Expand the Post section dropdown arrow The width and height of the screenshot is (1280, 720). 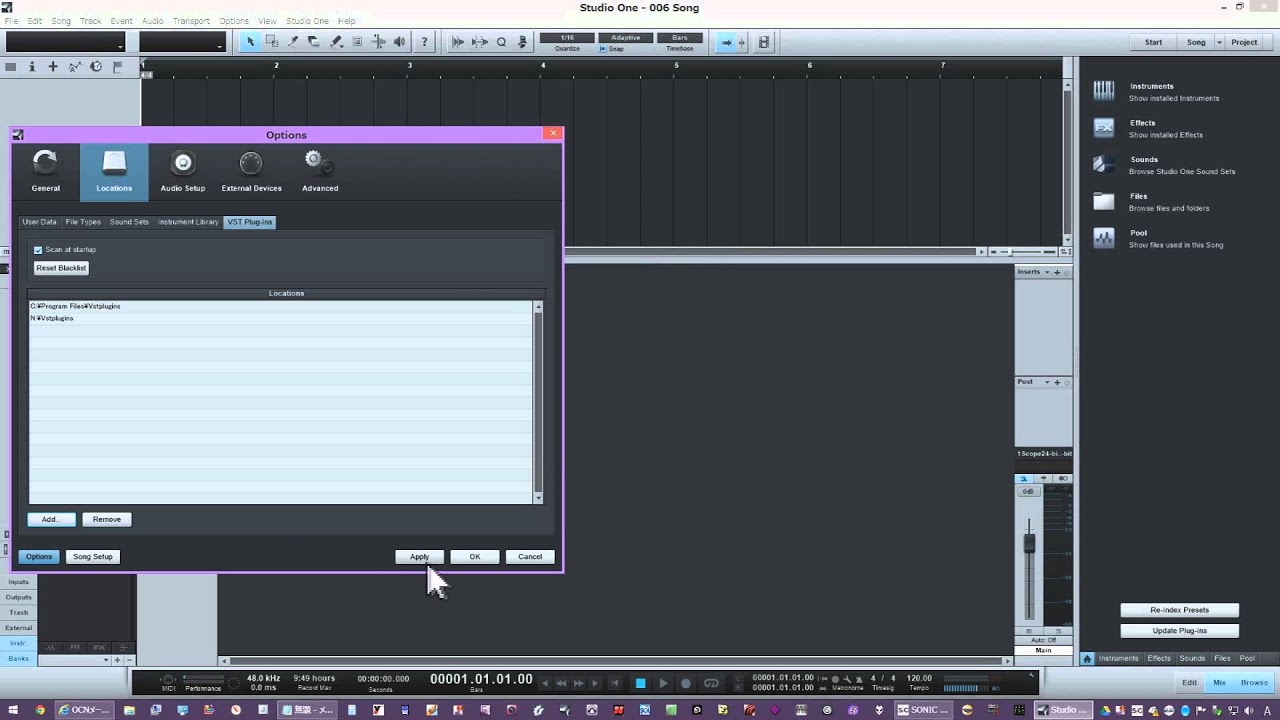click(x=1047, y=382)
